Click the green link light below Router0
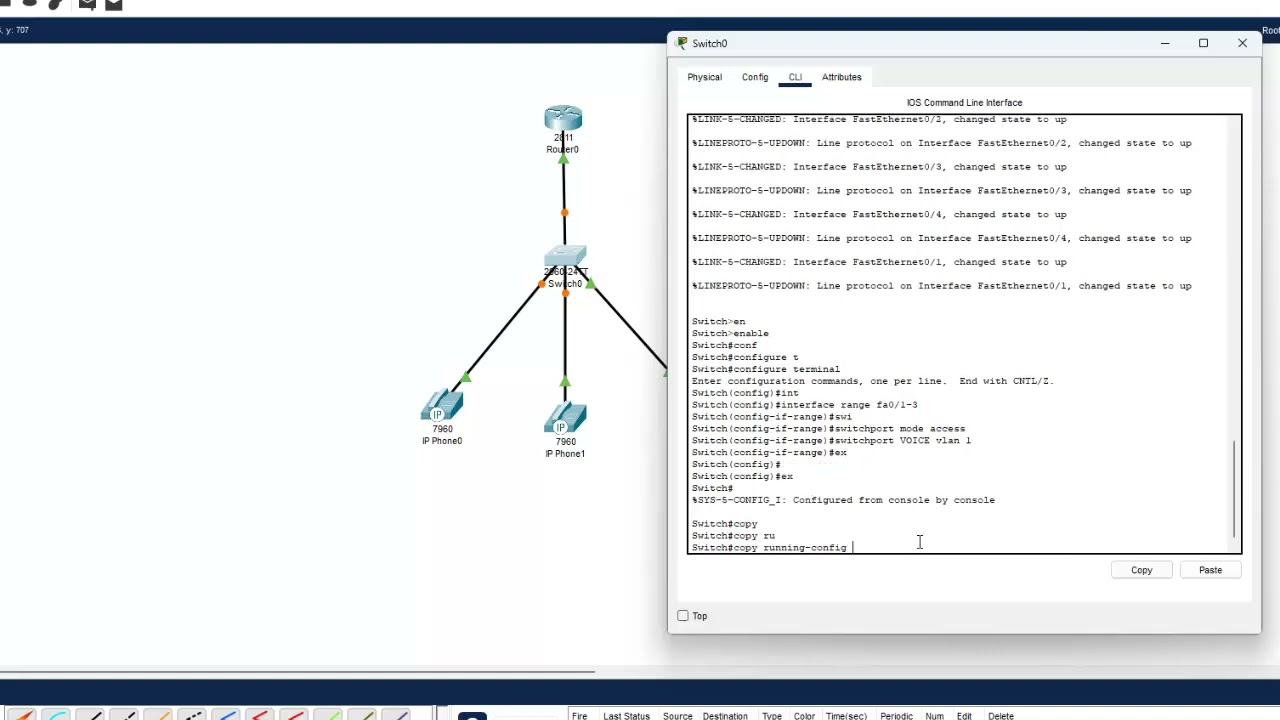 pyautogui.click(x=563, y=157)
